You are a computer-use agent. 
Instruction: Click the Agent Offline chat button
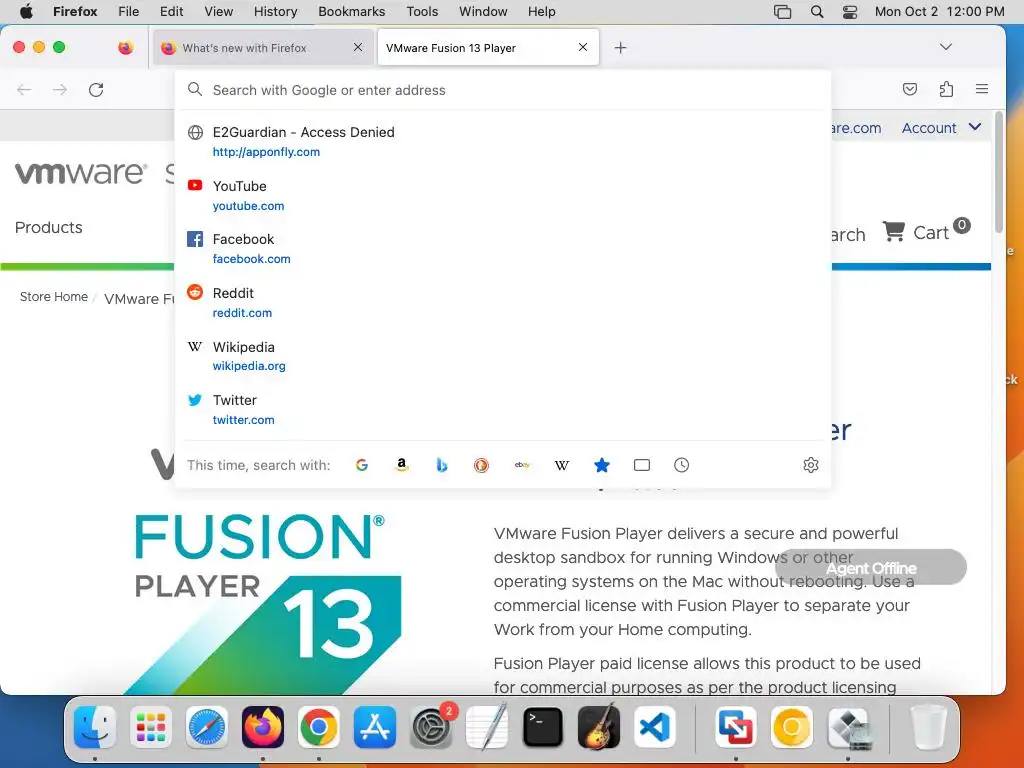pyautogui.click(x=871, y=568)
